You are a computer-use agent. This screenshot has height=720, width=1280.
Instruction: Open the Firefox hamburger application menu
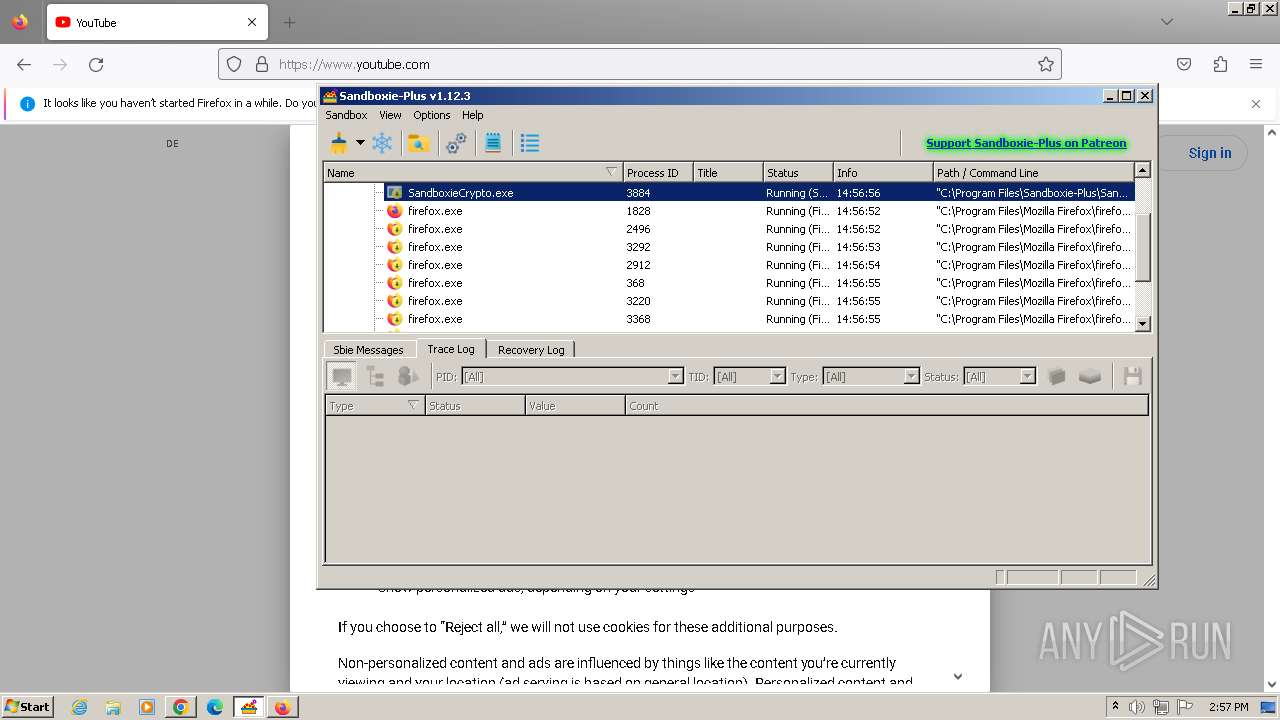tap(1256, 64)
